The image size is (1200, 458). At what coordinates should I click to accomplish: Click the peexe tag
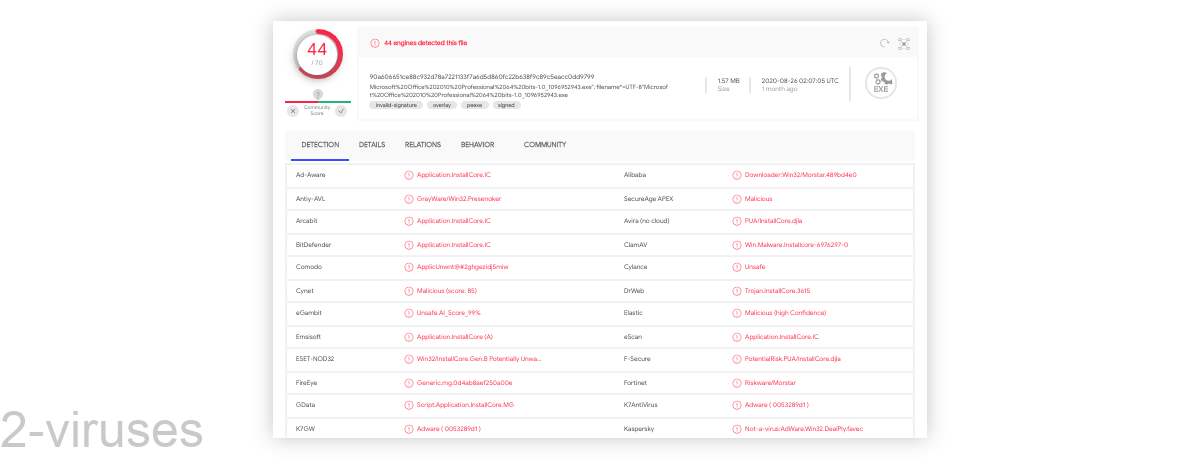tap(474, 105)
